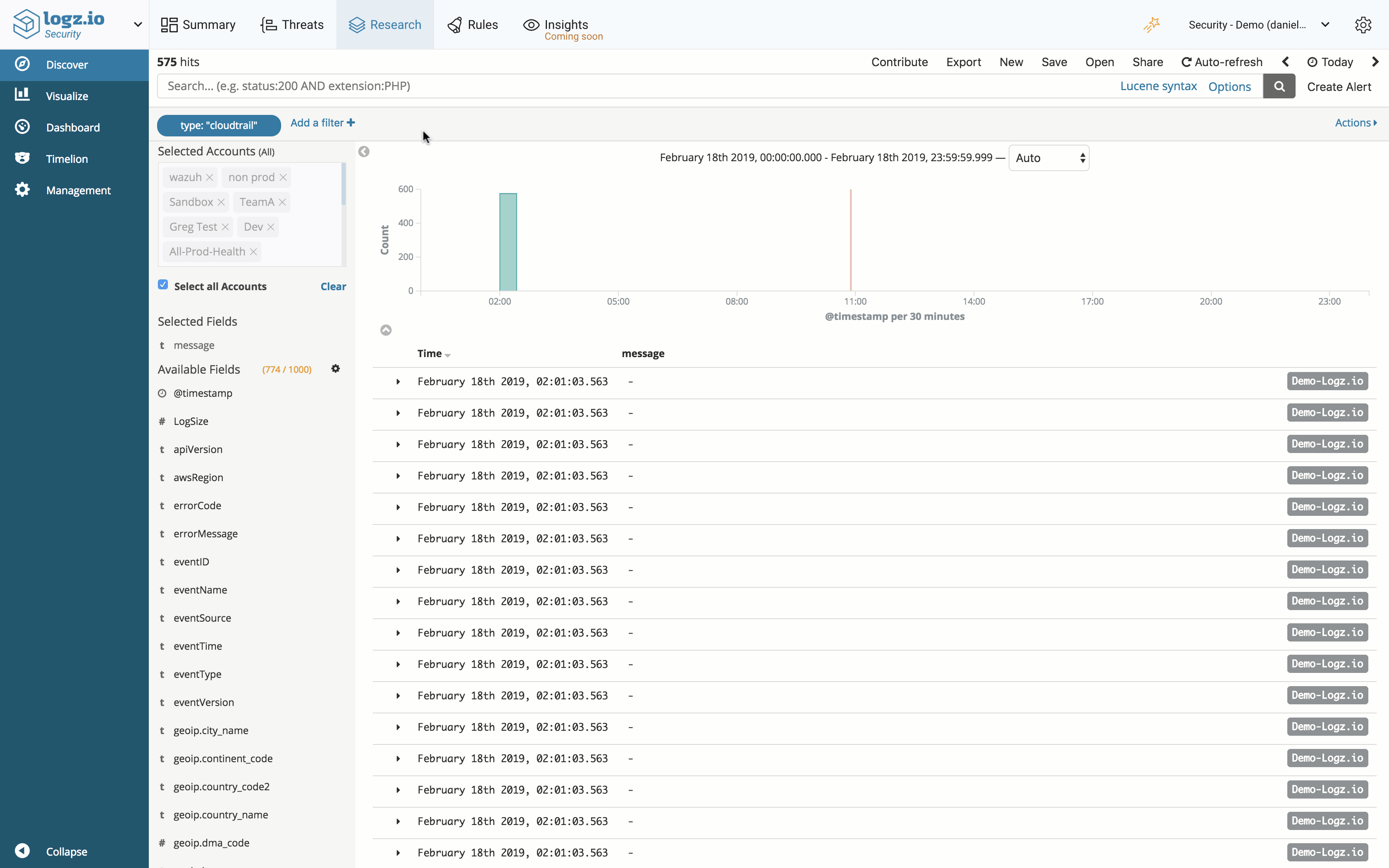1389x868 pixels.
Task: Remove the wazuh account tag
Action: 210,177
